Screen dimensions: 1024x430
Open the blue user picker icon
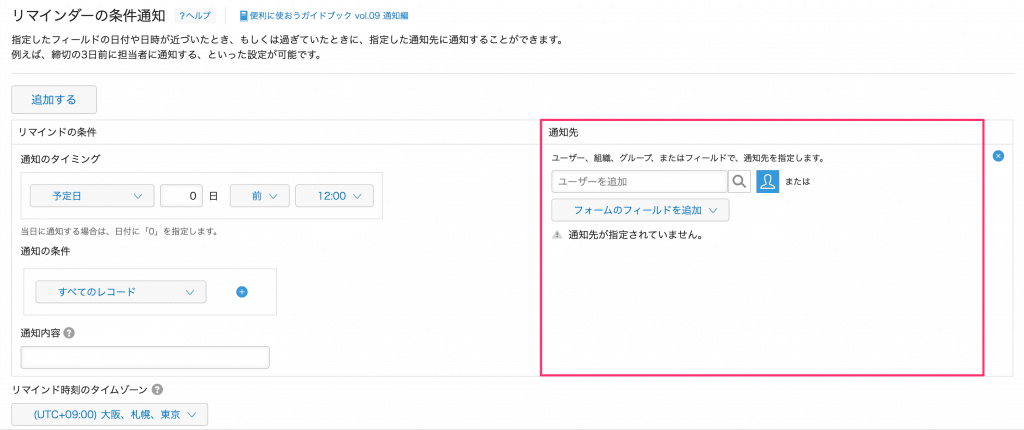pyautogui.click(x=768, y=181)
